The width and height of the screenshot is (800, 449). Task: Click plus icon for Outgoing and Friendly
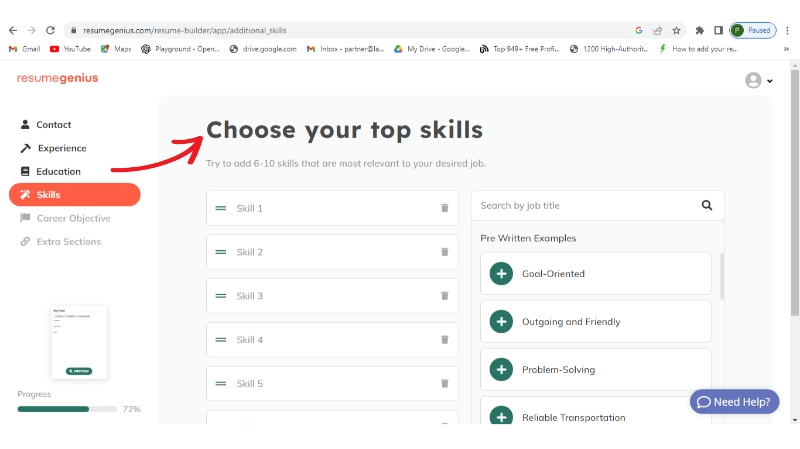pos(500,322)
